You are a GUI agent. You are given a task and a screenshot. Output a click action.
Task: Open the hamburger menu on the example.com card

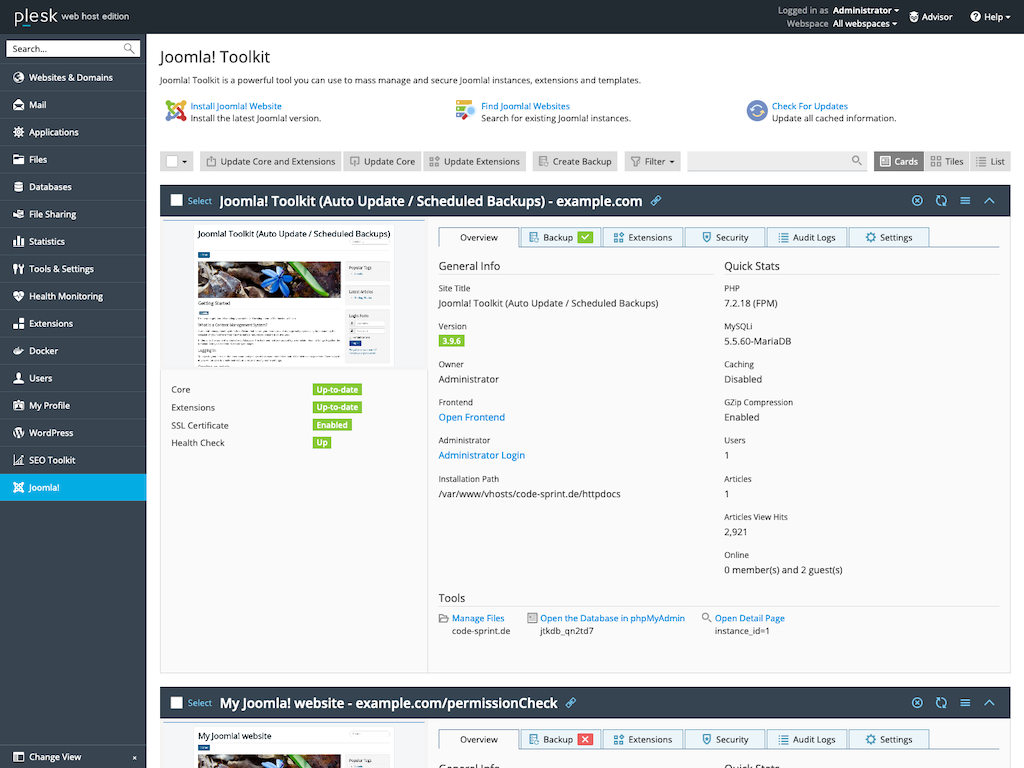coord(965,200)
